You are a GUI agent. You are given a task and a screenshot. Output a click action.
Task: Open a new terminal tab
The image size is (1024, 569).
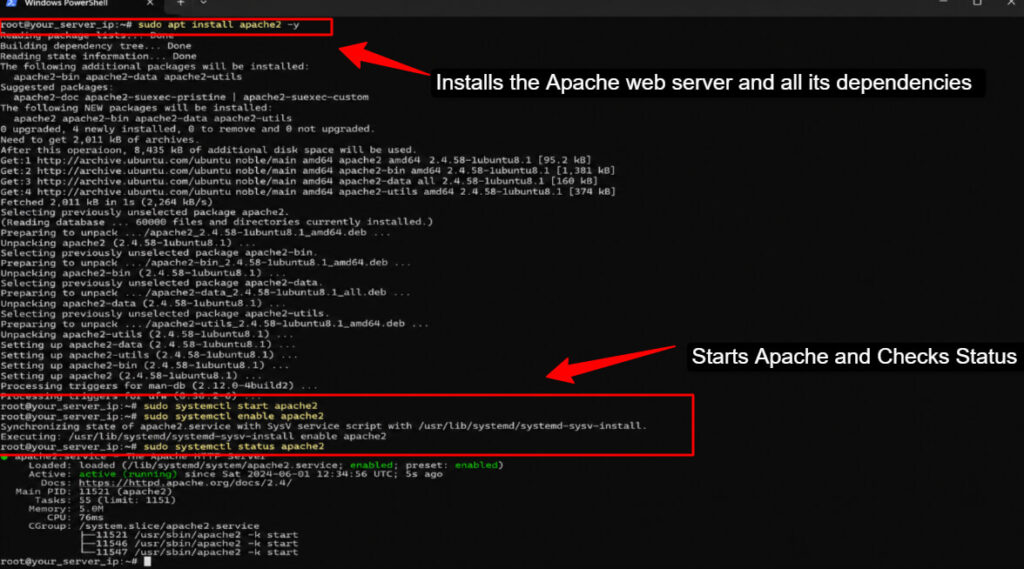[181, 3]
